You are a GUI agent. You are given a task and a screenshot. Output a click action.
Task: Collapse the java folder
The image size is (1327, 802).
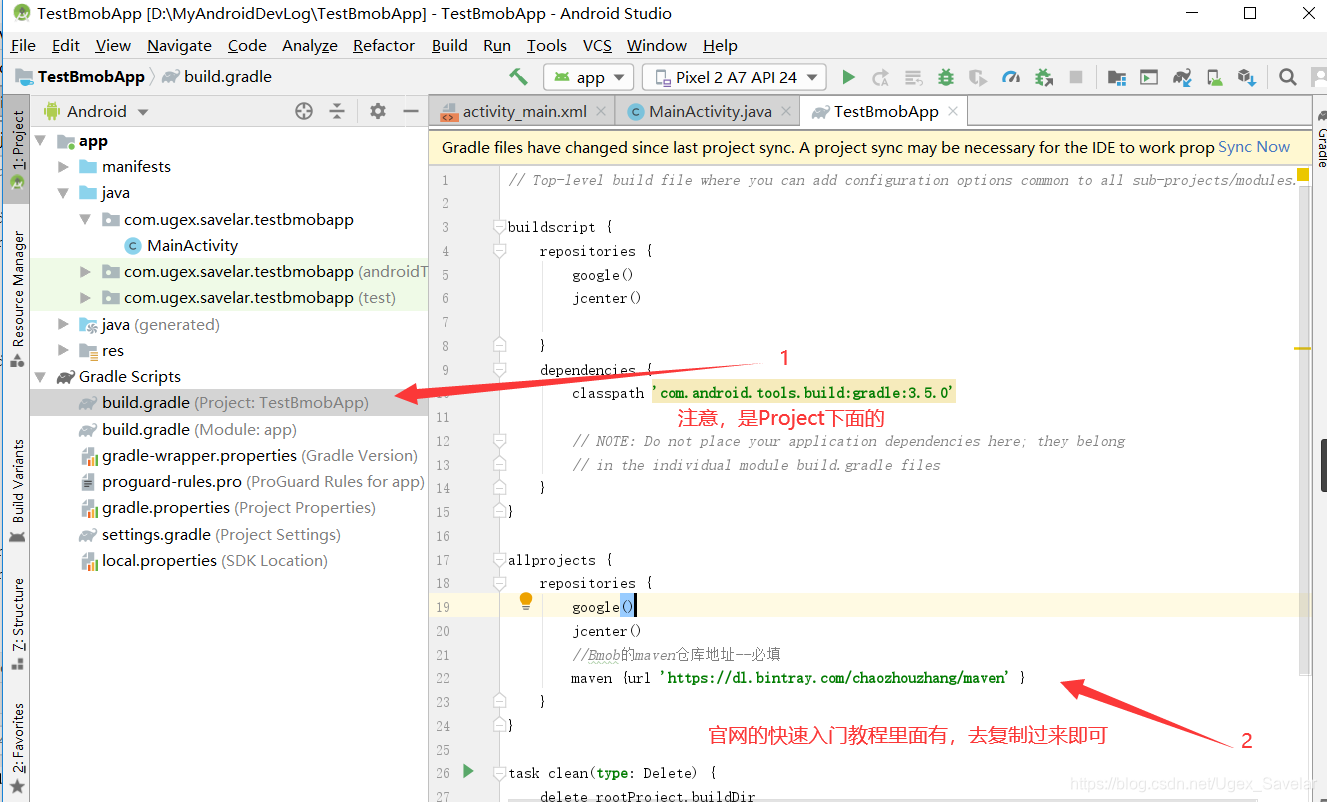(63, 193)
